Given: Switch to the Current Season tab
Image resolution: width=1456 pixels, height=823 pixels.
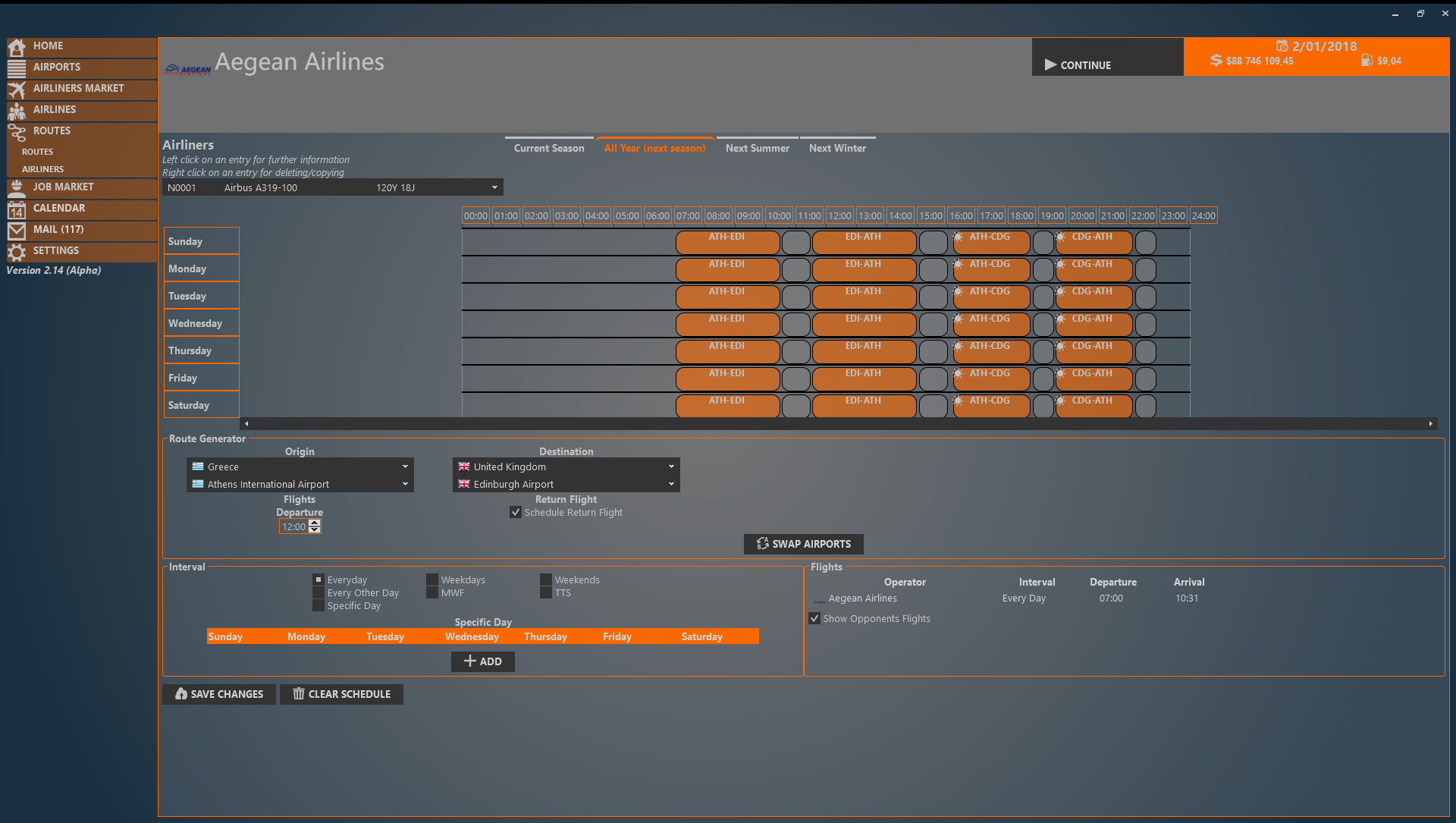Looking at the screenshot, I should 548,147.
